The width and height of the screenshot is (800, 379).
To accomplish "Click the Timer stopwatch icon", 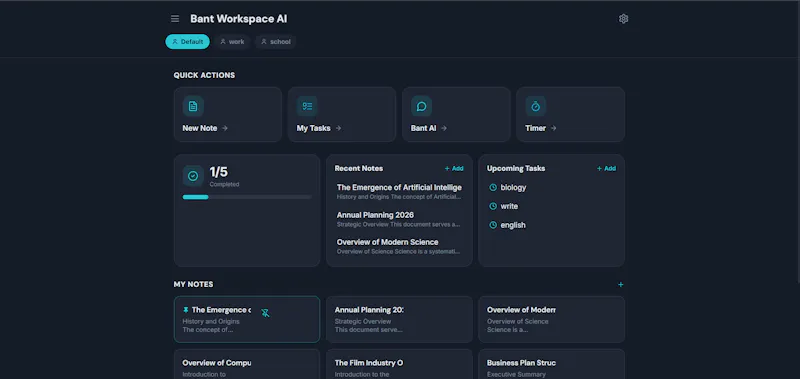I will coord(536,106).
